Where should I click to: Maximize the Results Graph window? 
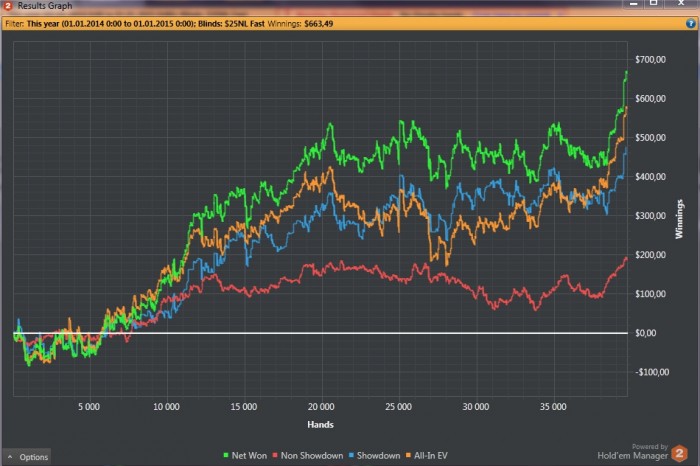654,4
